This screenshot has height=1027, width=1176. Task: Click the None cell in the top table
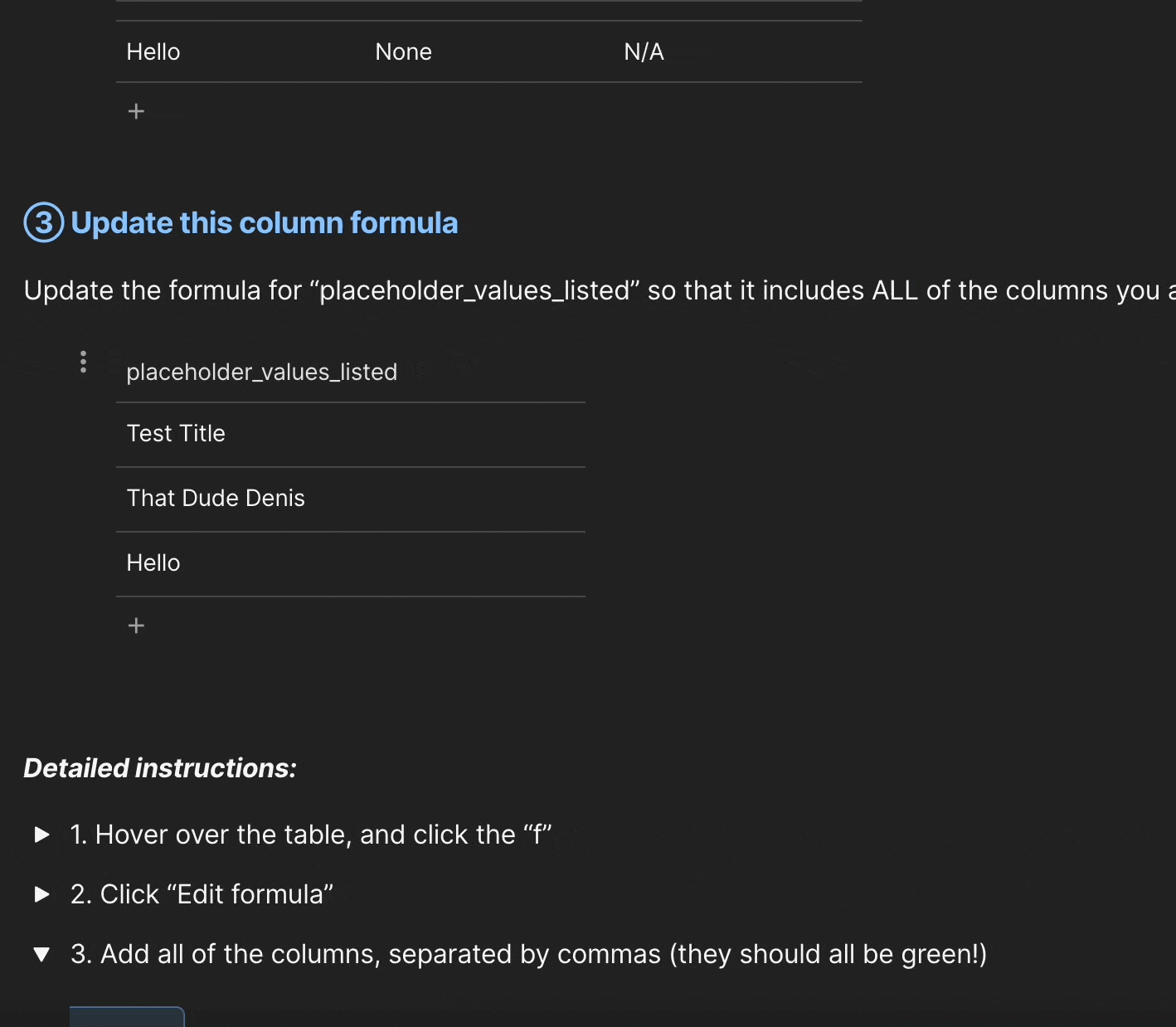(x=403, y=52)
